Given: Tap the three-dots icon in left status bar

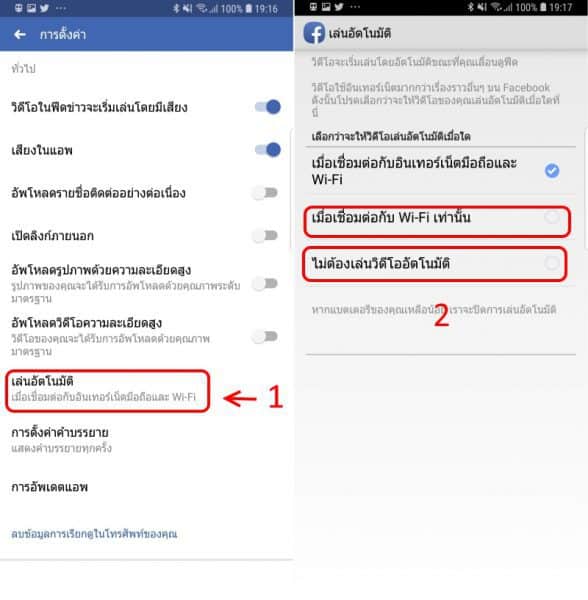Looking at the screenshot, I should coord(61,8).
